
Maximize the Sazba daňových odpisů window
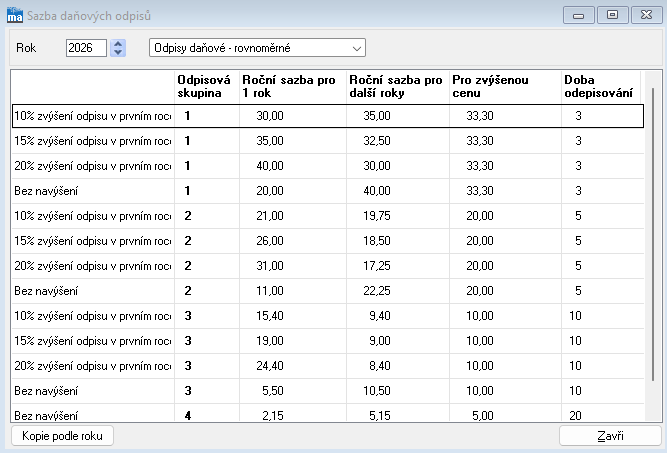pos(612,15)
